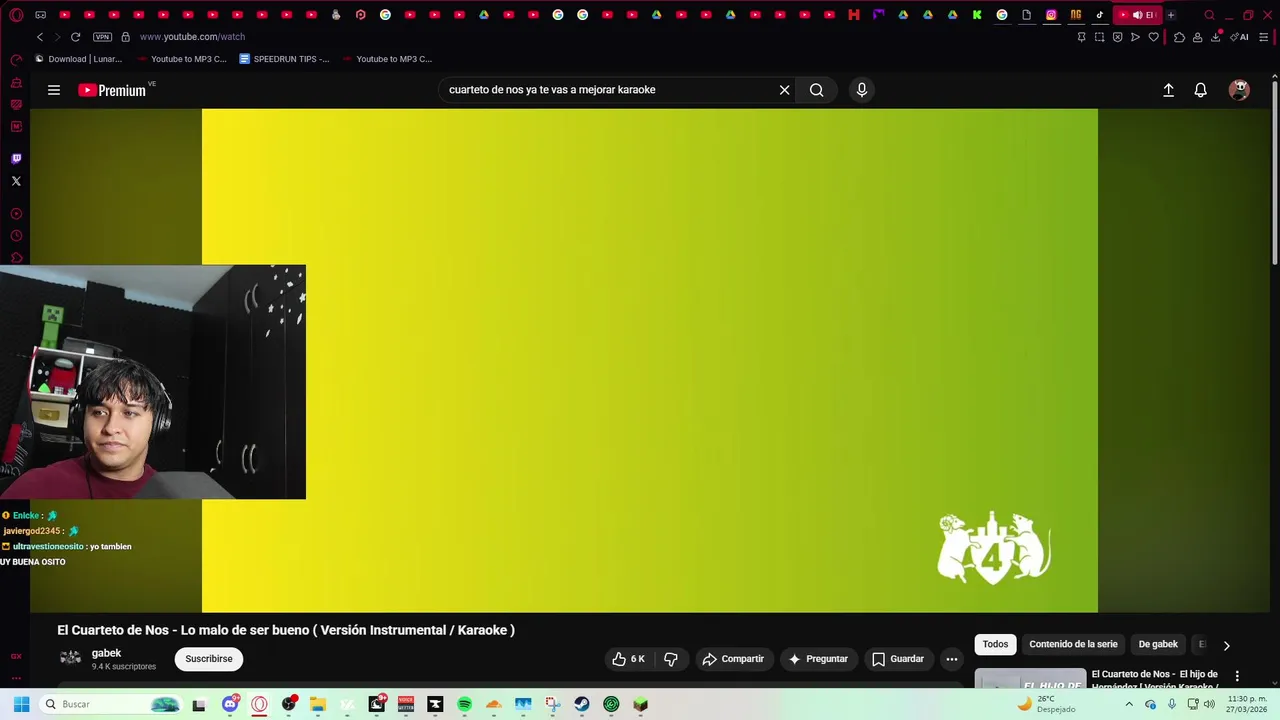Viewport: 1280px width, 720px height.
Task: Open options for El hijo de Hernández video
Action: tap(1237, 676)
